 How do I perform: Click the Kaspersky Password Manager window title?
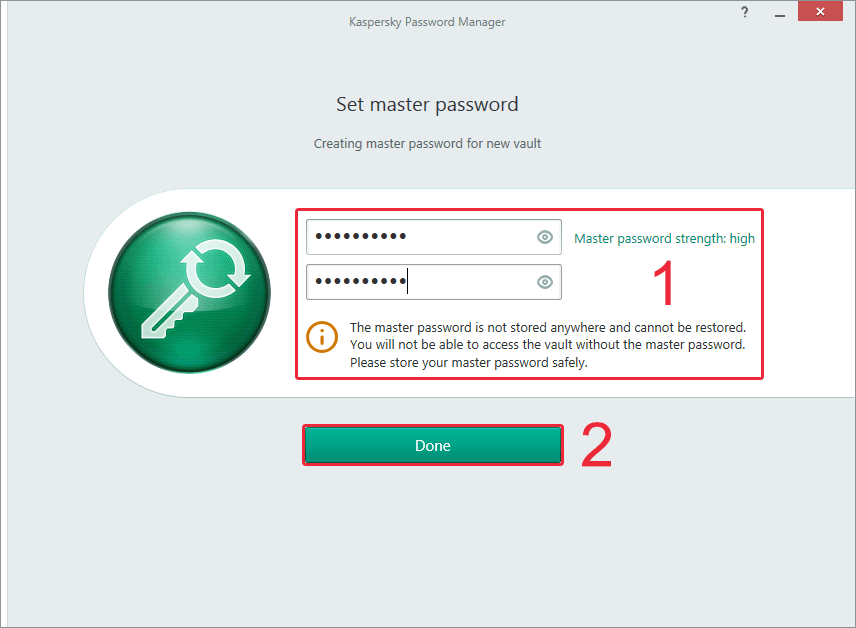(427, 22)
